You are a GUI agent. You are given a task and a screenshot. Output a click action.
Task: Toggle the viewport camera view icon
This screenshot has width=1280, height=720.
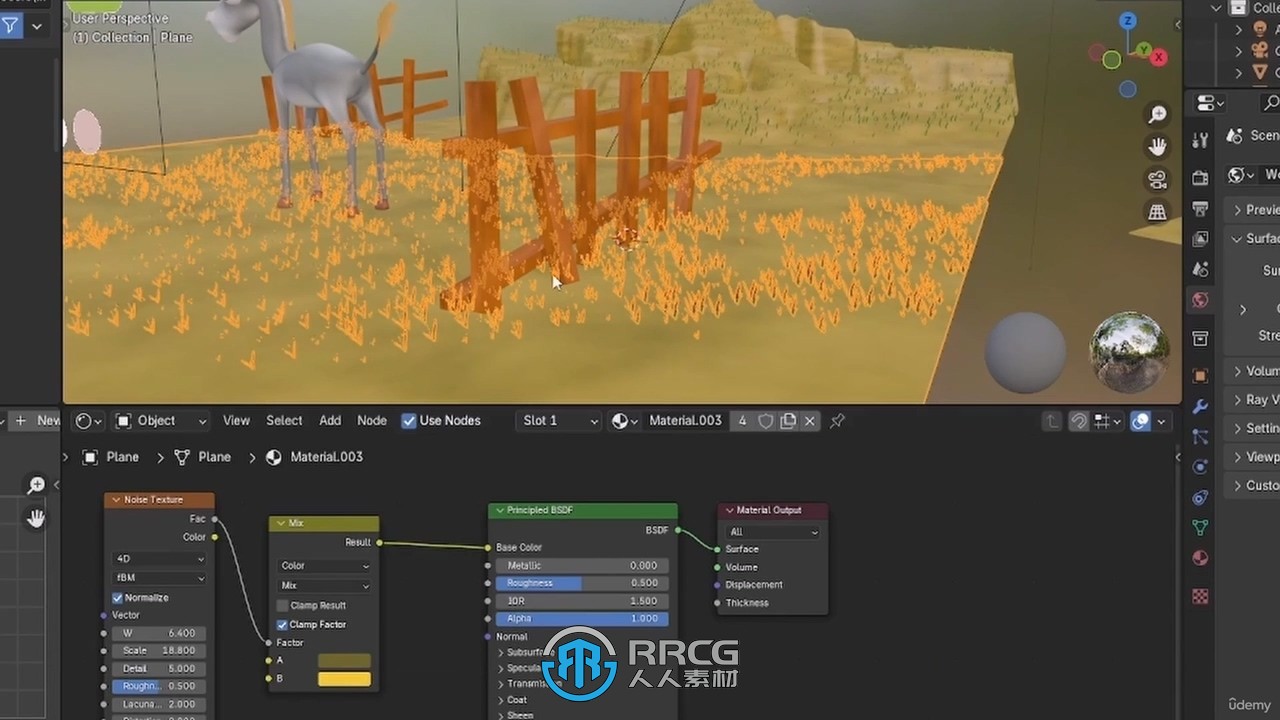1158,180
